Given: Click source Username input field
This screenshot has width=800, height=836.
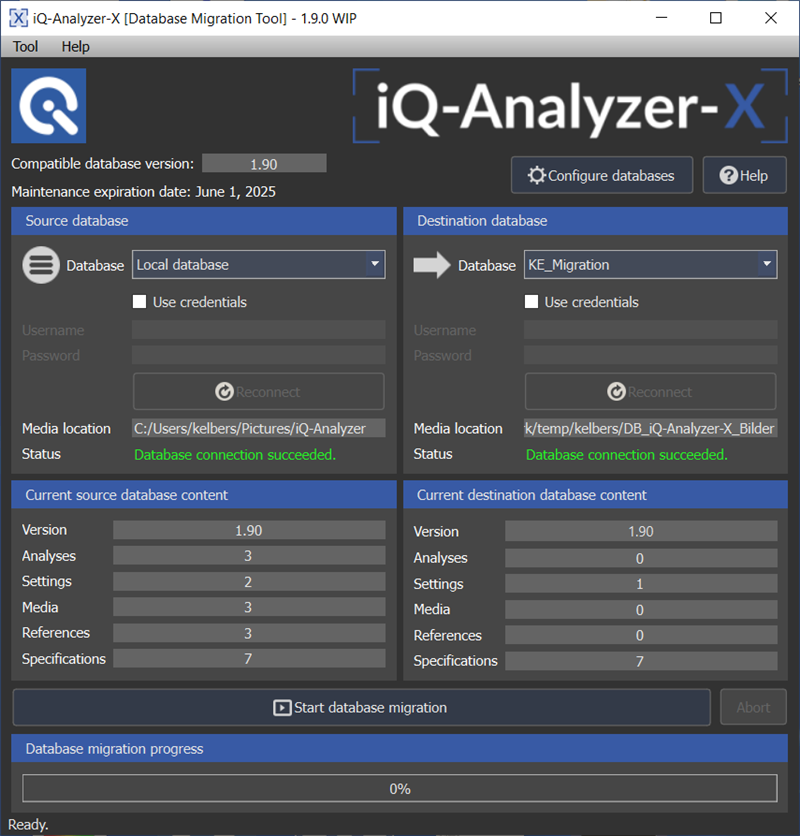Looking at the screenshot, I should tap(259, 329).
